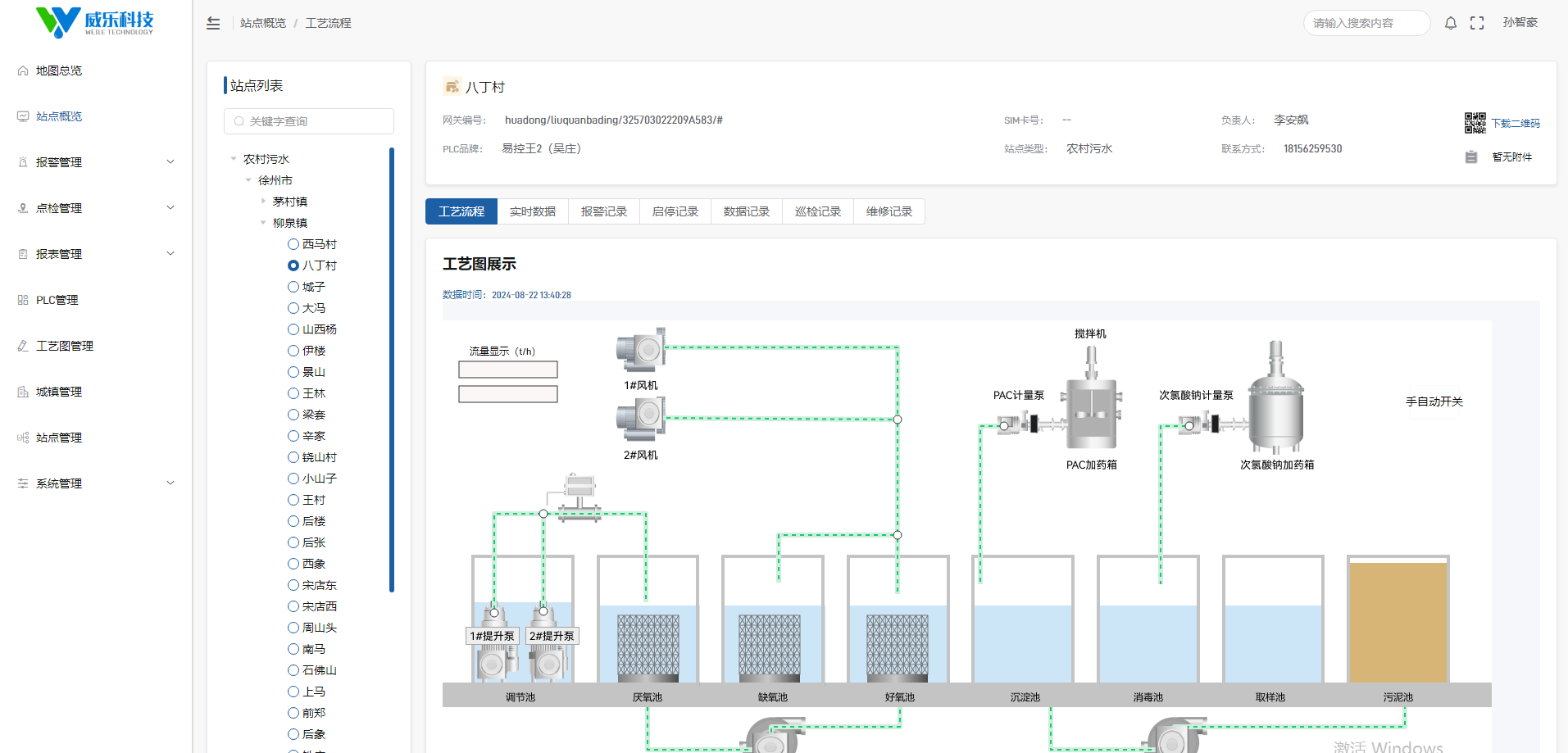
Task: Collapse the sidebar with hamburger icon
Action: [213, 23]
